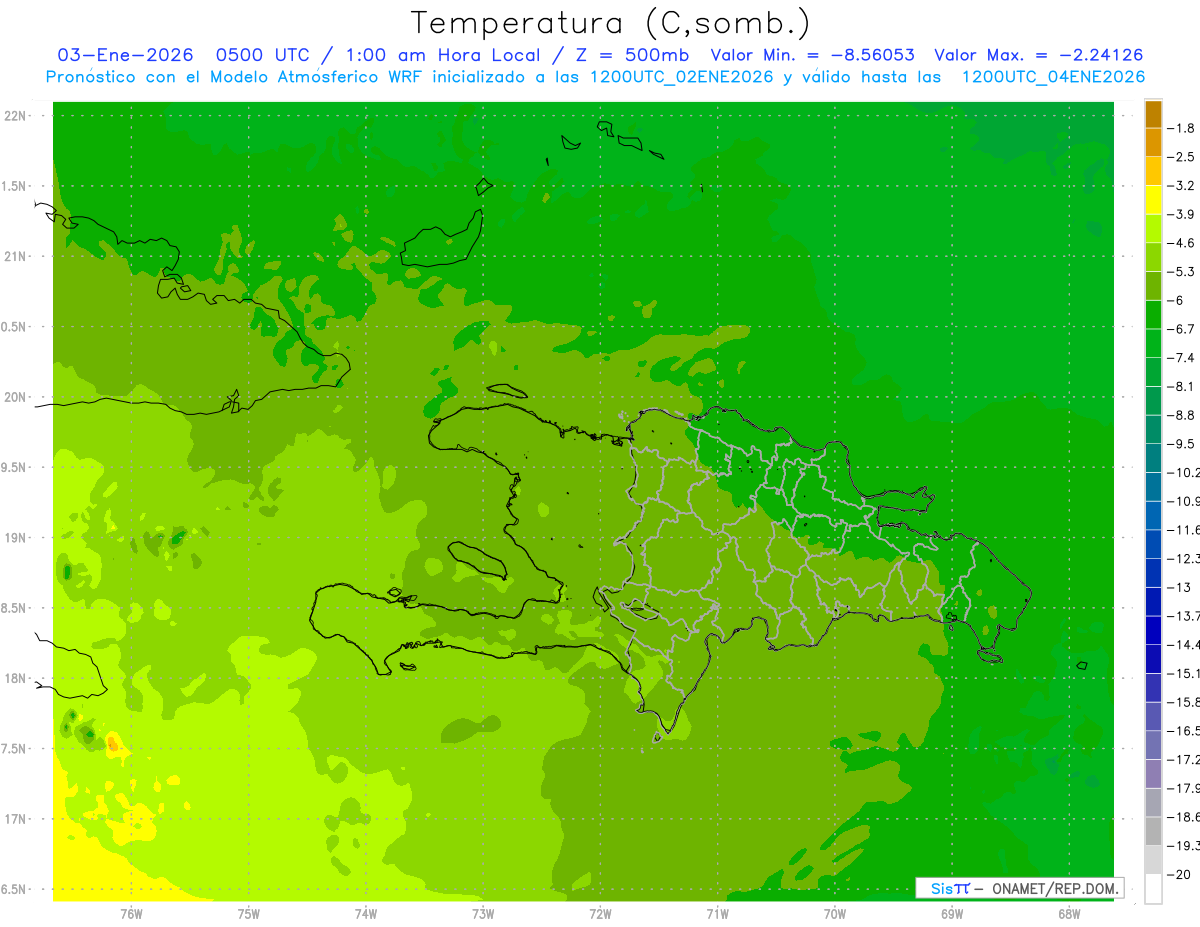Click the '73W' longitude label

[x=483, y=912]
